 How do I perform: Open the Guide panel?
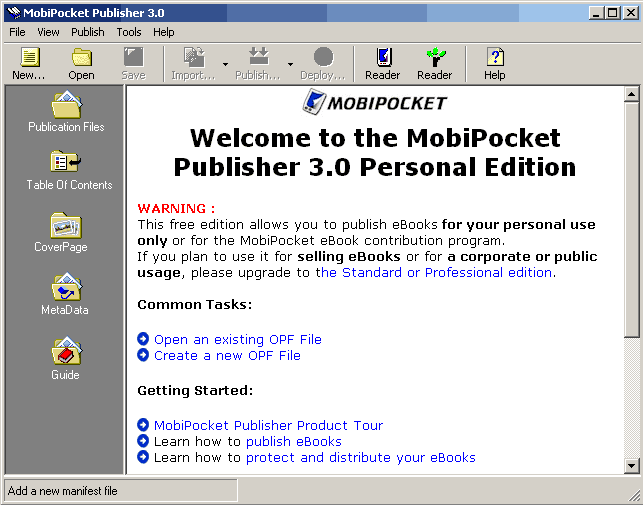point(66,358)
